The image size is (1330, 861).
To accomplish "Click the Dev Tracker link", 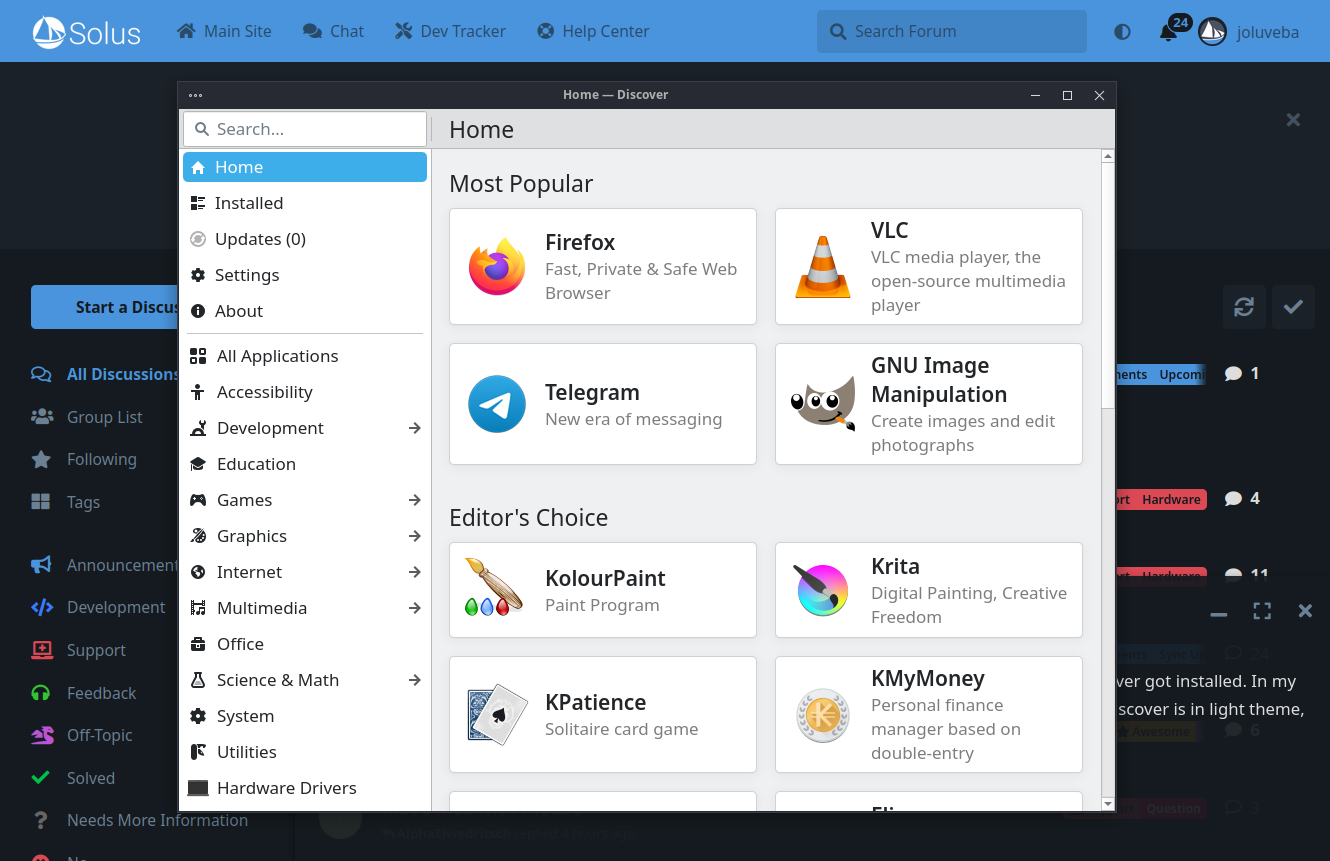I will (450, 32).
